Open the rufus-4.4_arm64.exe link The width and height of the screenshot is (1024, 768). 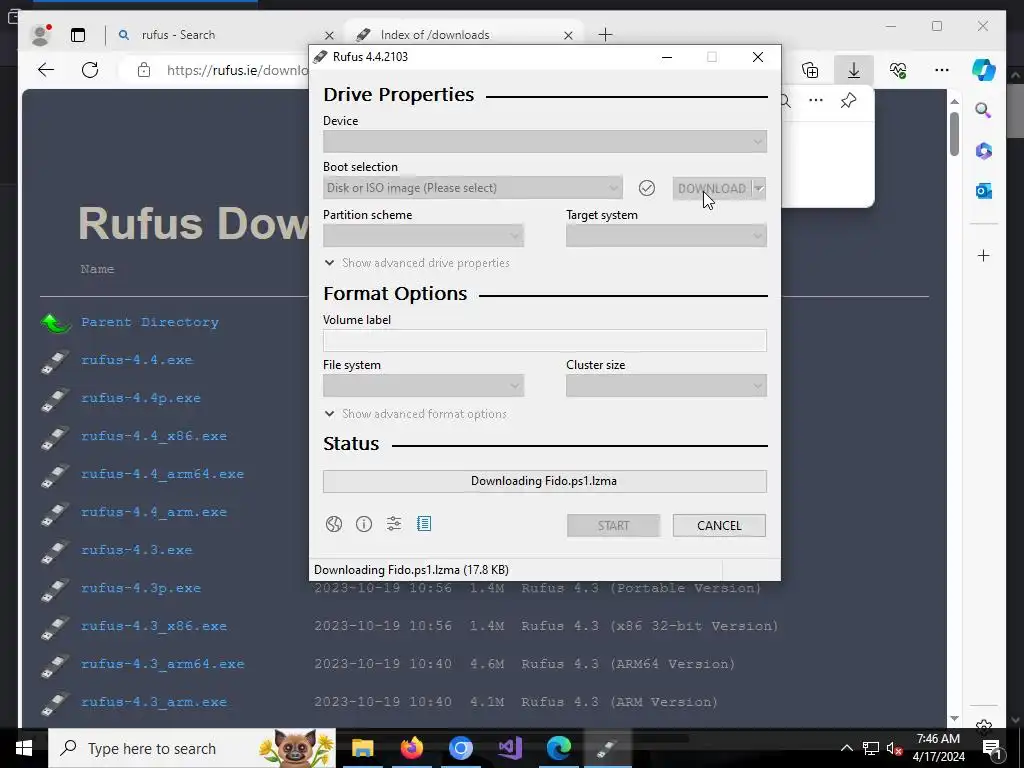pyautogui.click(x=162, y=473)
